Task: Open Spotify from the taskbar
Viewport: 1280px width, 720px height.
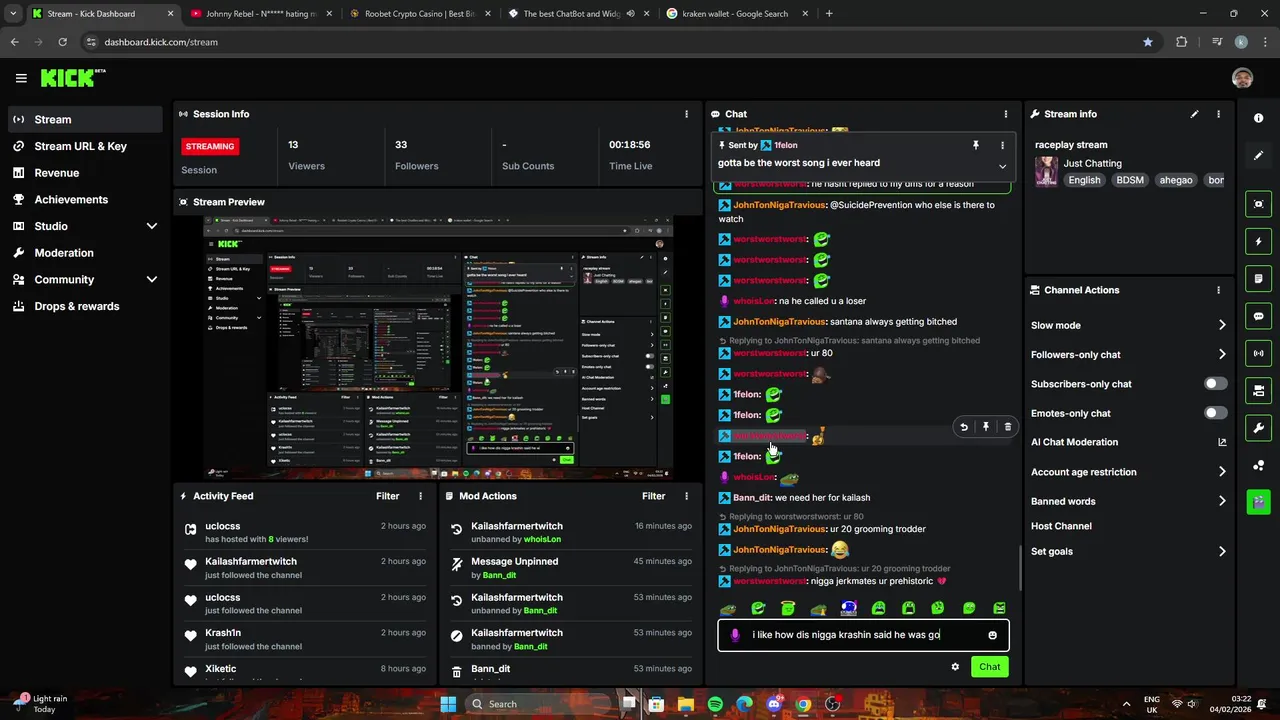Action: click(x=715, y=704)
